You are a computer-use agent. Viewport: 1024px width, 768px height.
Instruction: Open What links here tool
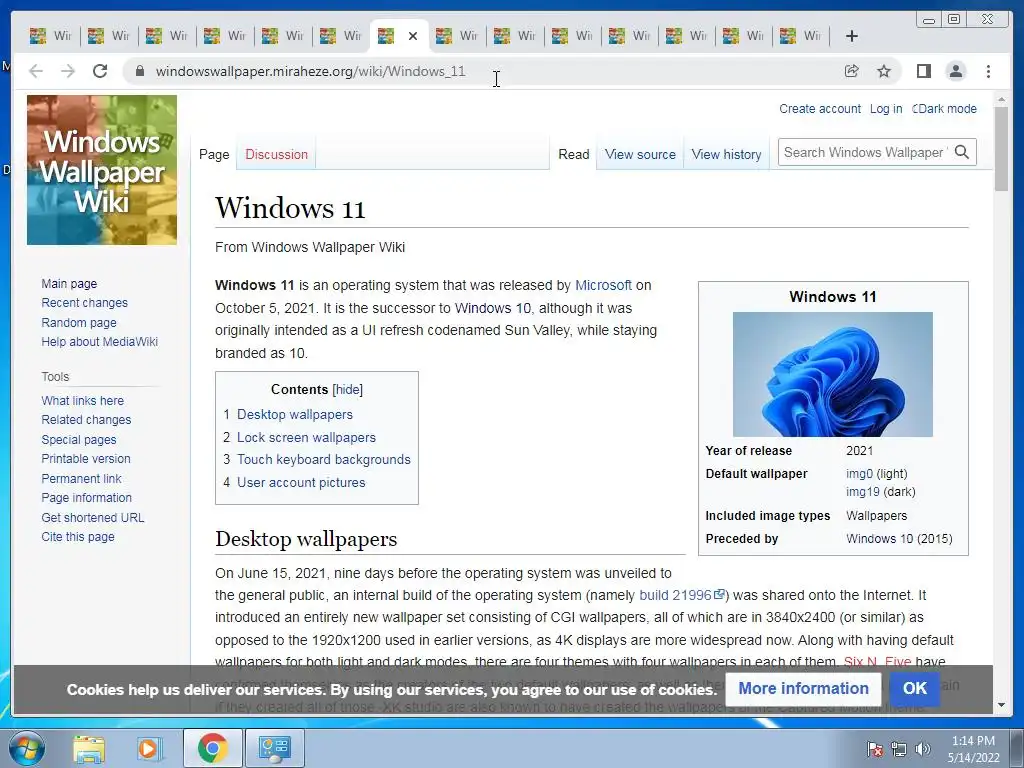pyautogui.click(x=82, y=401)
